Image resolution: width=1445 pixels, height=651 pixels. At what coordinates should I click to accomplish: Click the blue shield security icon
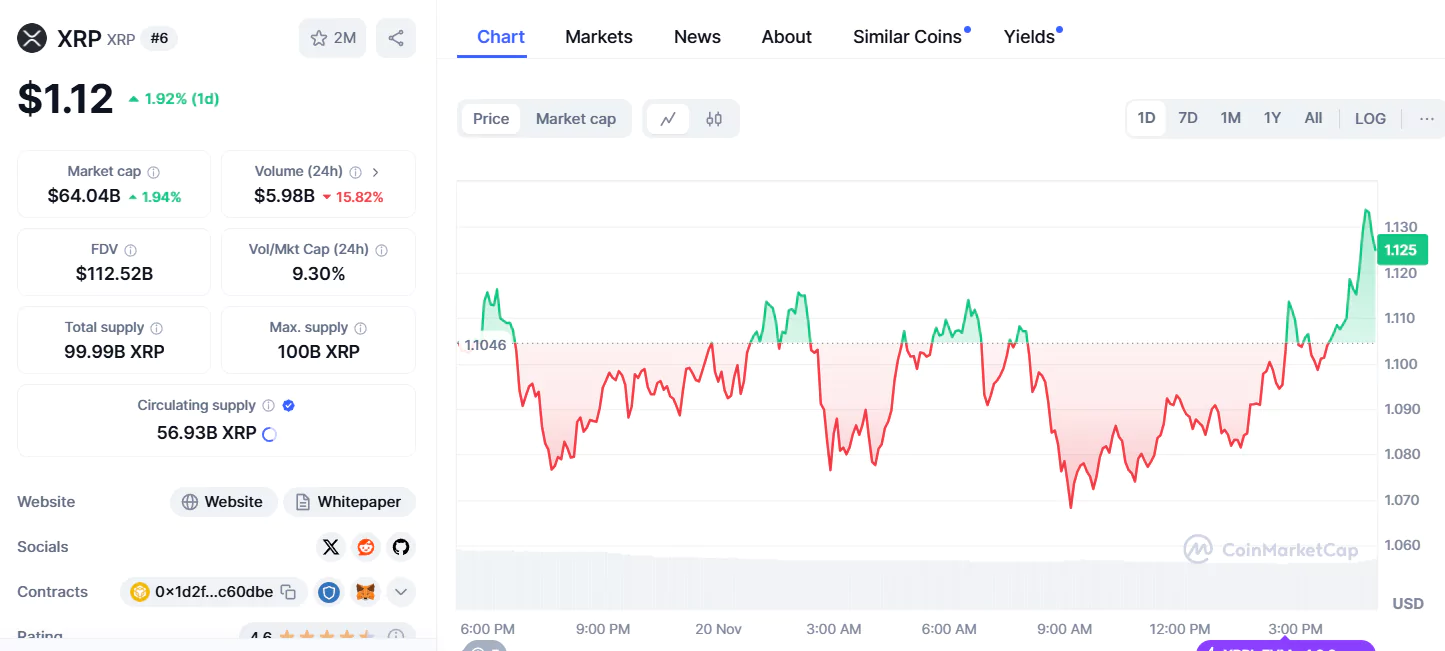[329, 592]
